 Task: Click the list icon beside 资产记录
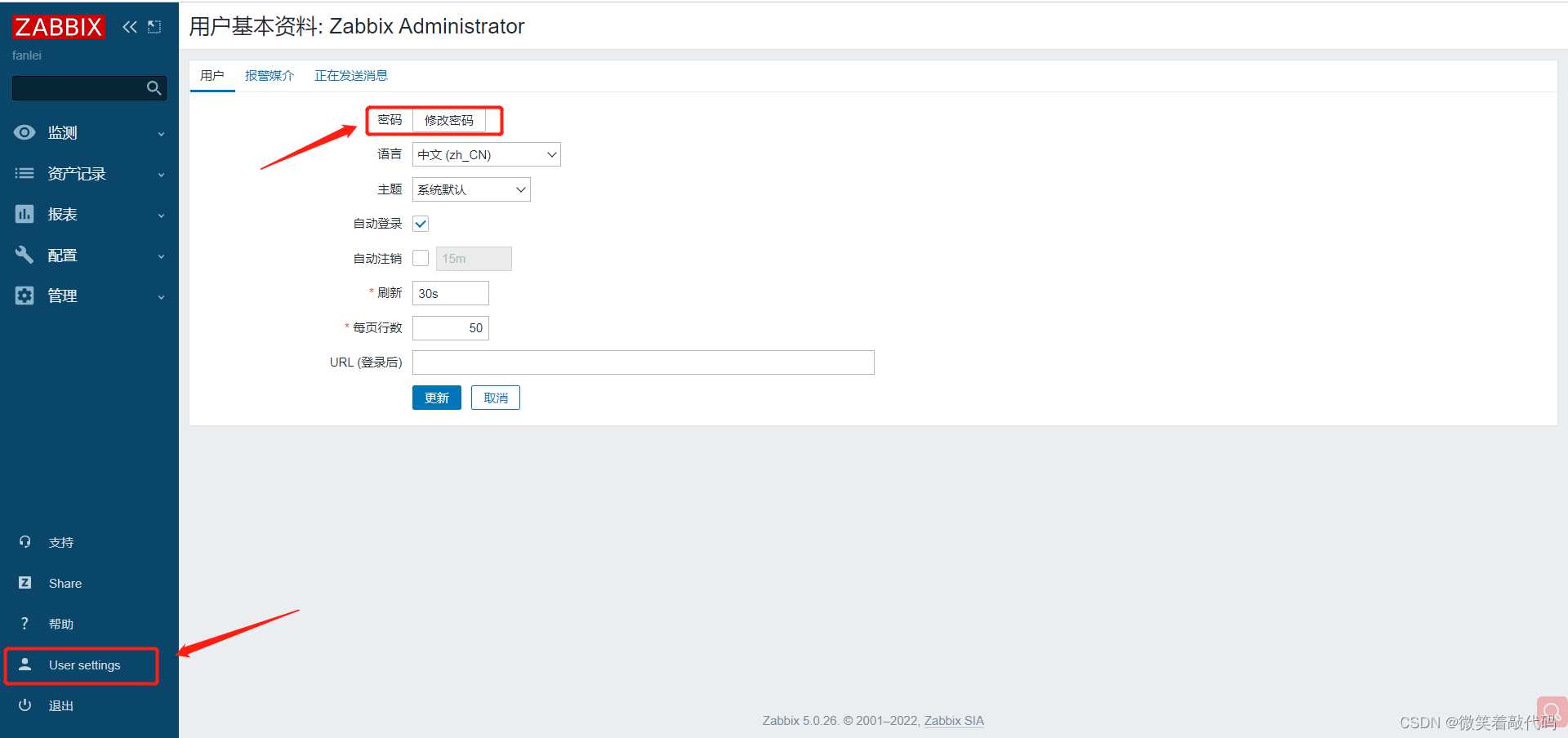pyautogui.click(x=24, y=173)
